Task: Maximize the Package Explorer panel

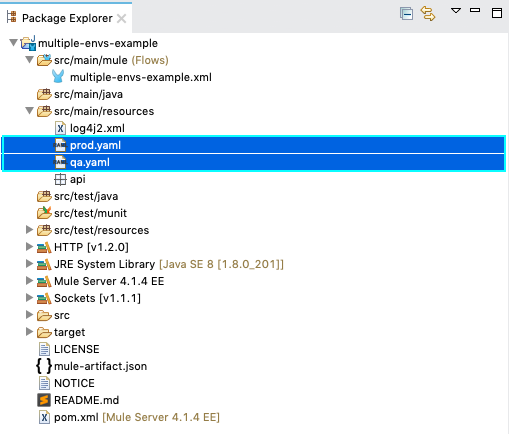Action: [x=497, y=13]
